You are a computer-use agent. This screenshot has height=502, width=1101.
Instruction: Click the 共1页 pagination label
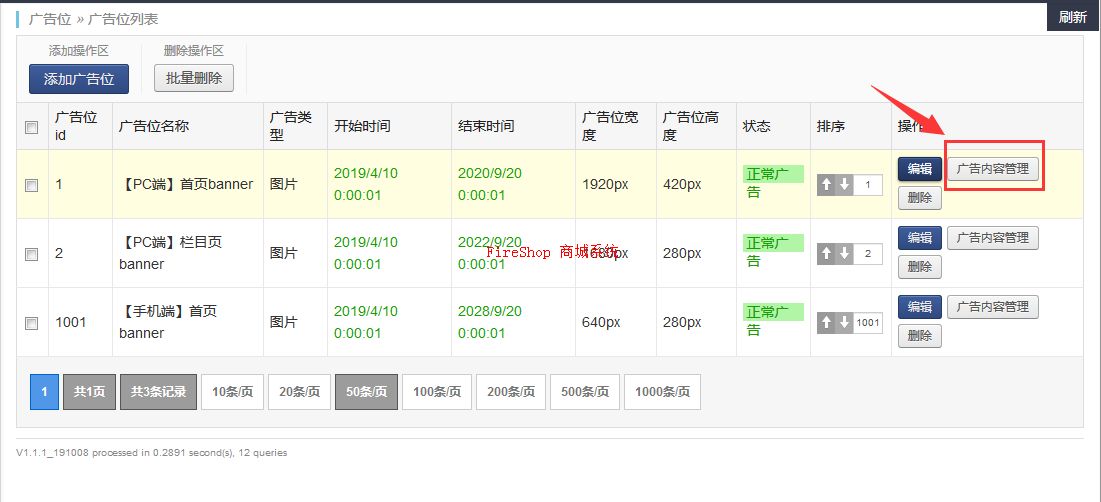click(x=89, y=392)
